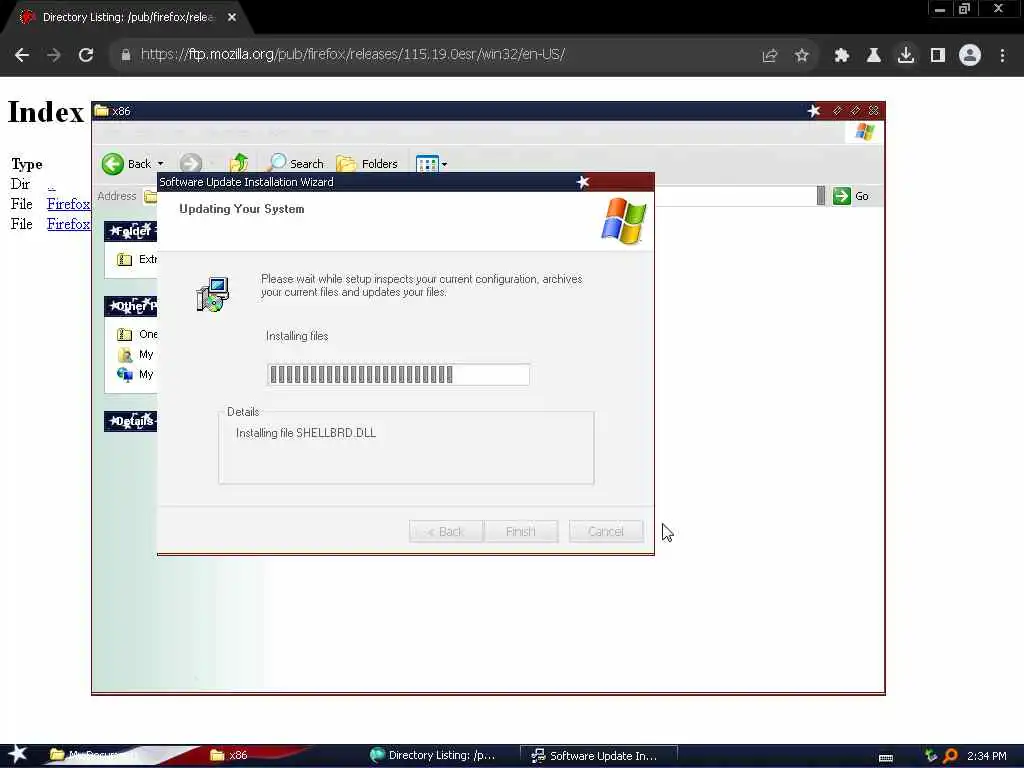Click the green Back button in x86 window

[127, 164]
